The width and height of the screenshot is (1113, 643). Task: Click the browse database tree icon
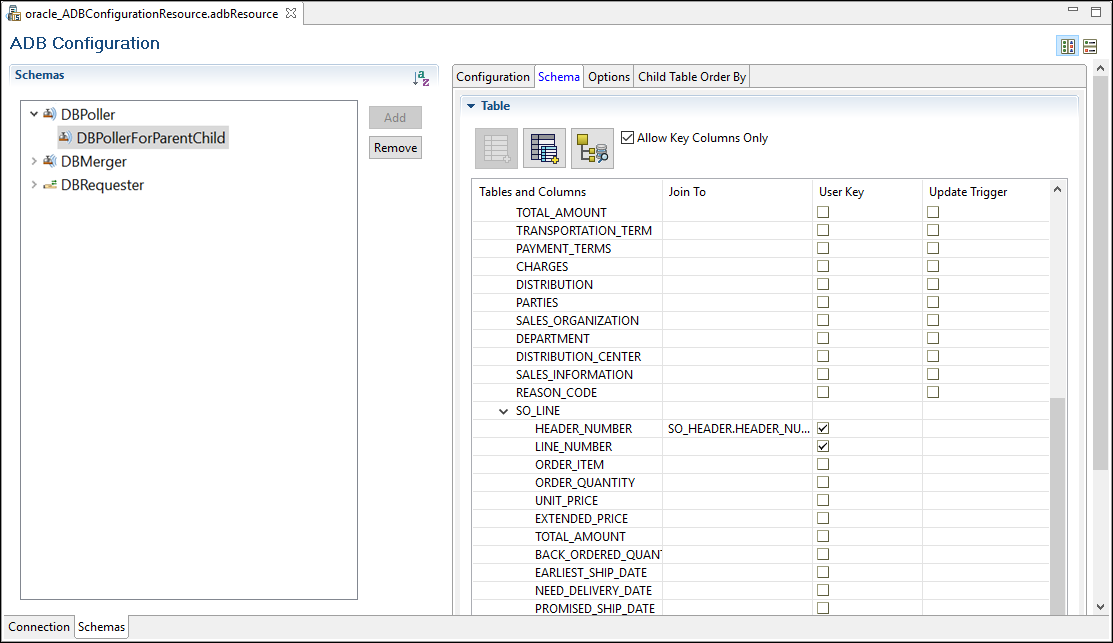pos(592,149)
